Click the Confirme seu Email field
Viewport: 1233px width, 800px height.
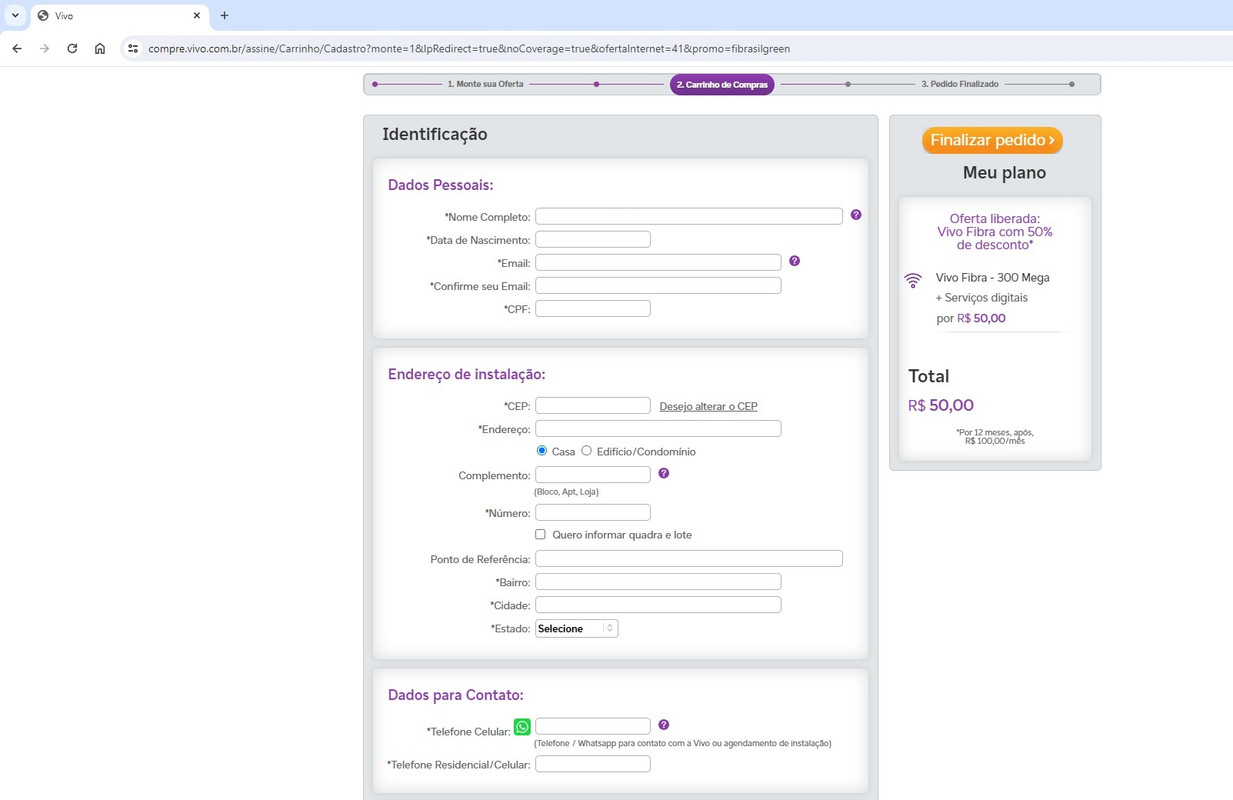[658, 285]
